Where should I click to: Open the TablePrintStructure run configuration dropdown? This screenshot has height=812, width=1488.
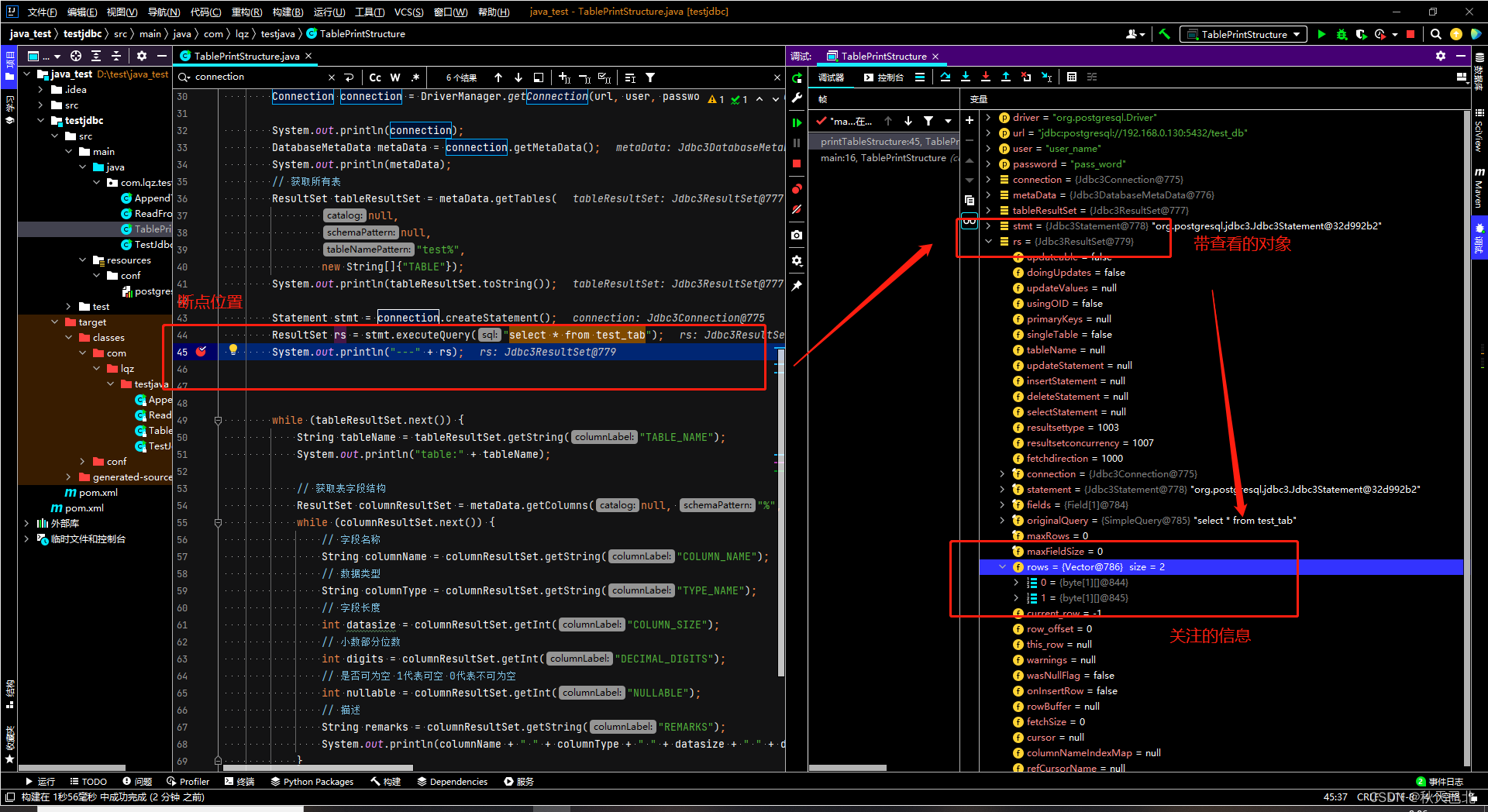pyautogui.click(x=1243, y=34)
